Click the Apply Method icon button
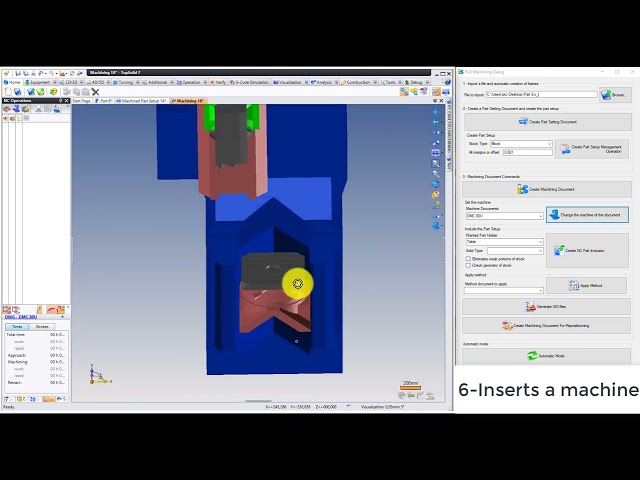Screen dimensions: 640x480 coord(587,285)
